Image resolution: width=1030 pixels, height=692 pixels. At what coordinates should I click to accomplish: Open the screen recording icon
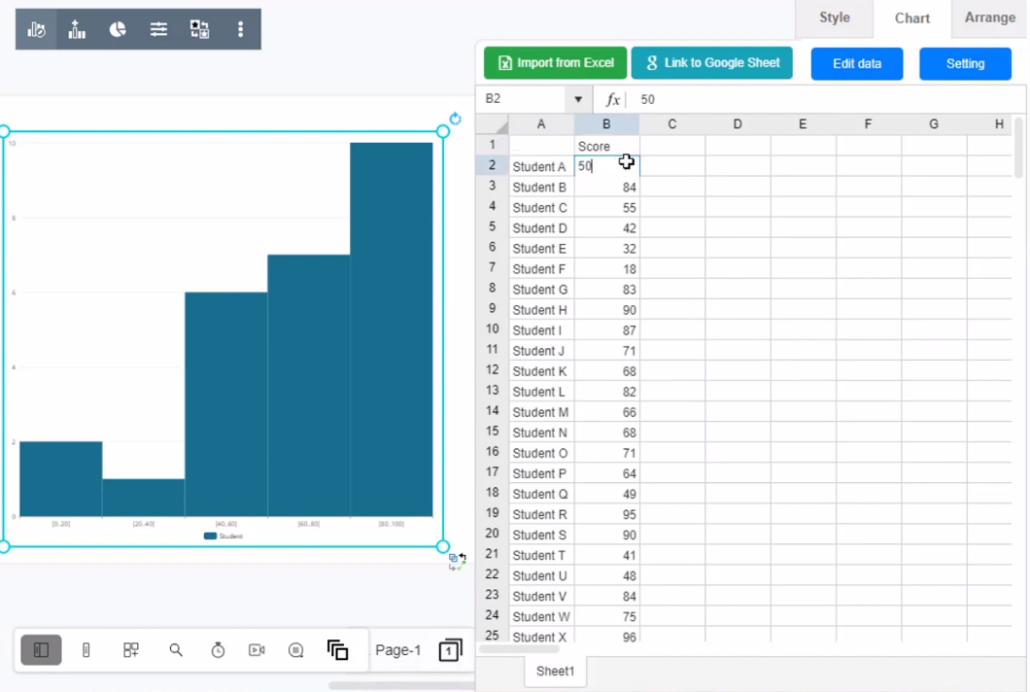point(256,650)
